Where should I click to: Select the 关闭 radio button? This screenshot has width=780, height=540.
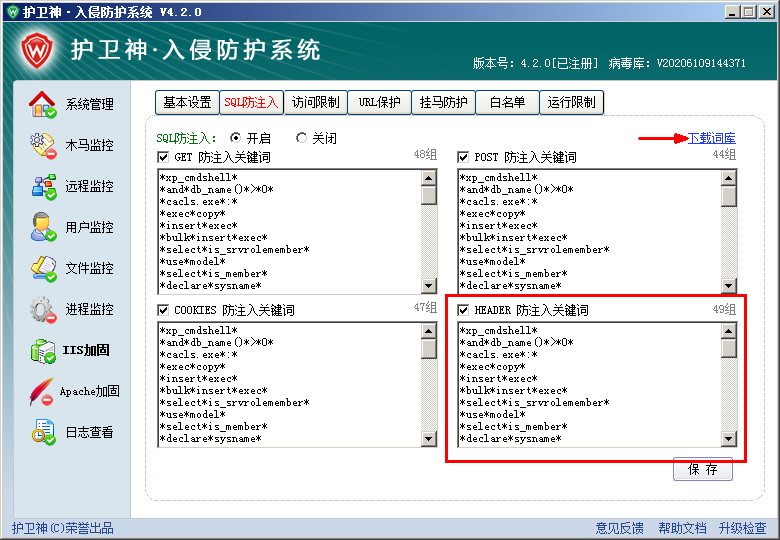(x=302, y=138)
